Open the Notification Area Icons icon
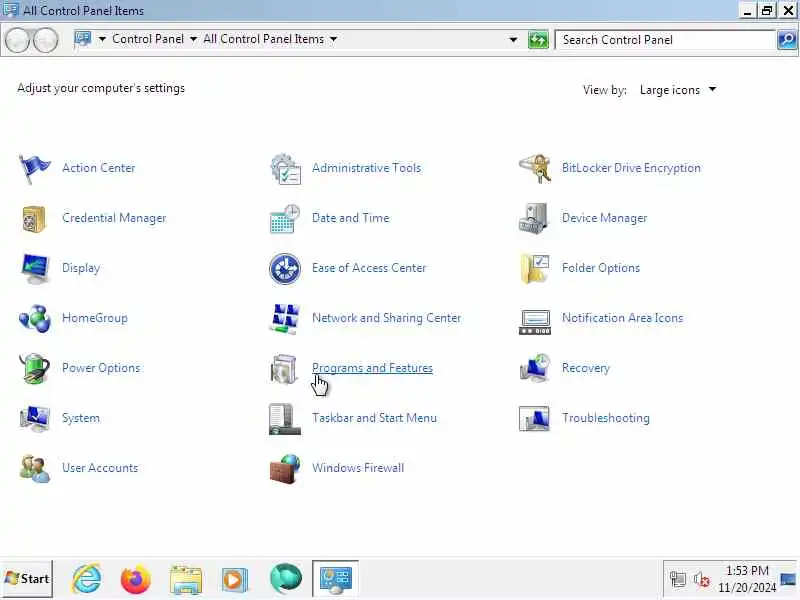The width and height of the screenshot is (800, 600). 535,321
